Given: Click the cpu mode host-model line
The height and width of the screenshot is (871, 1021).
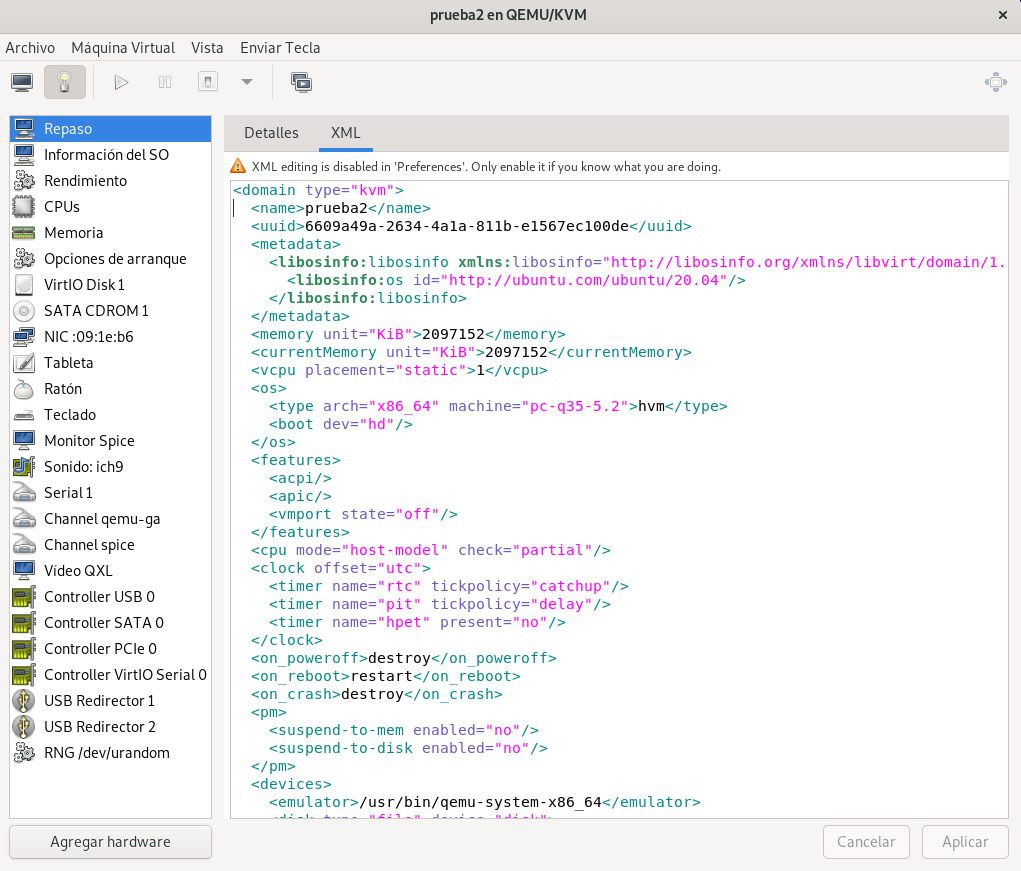Looking at the screenshot, I should (431, 550).
